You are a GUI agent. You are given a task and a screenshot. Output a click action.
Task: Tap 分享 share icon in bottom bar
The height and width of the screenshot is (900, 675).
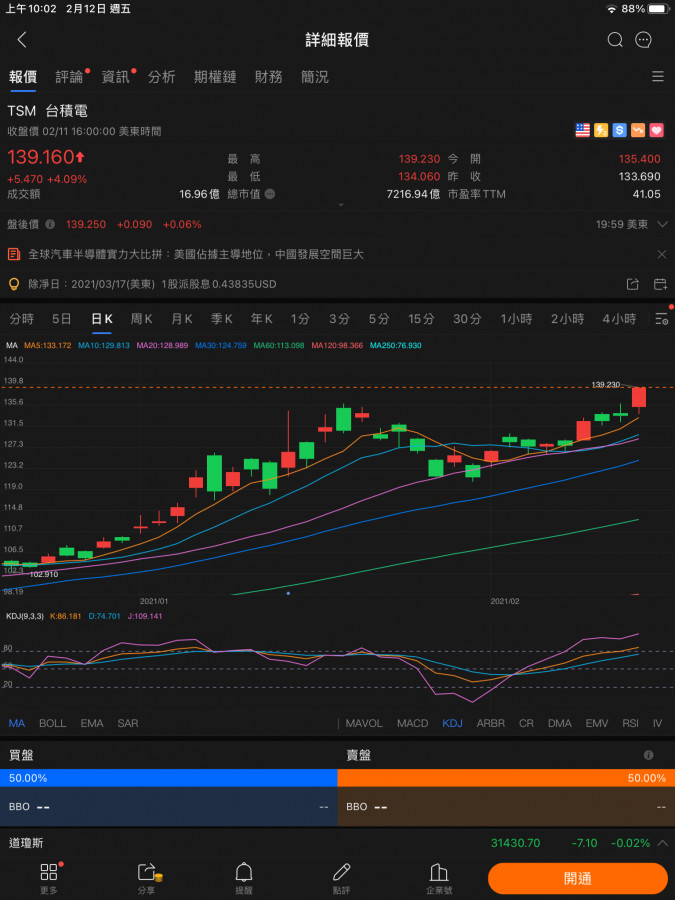tap(147, 878)
